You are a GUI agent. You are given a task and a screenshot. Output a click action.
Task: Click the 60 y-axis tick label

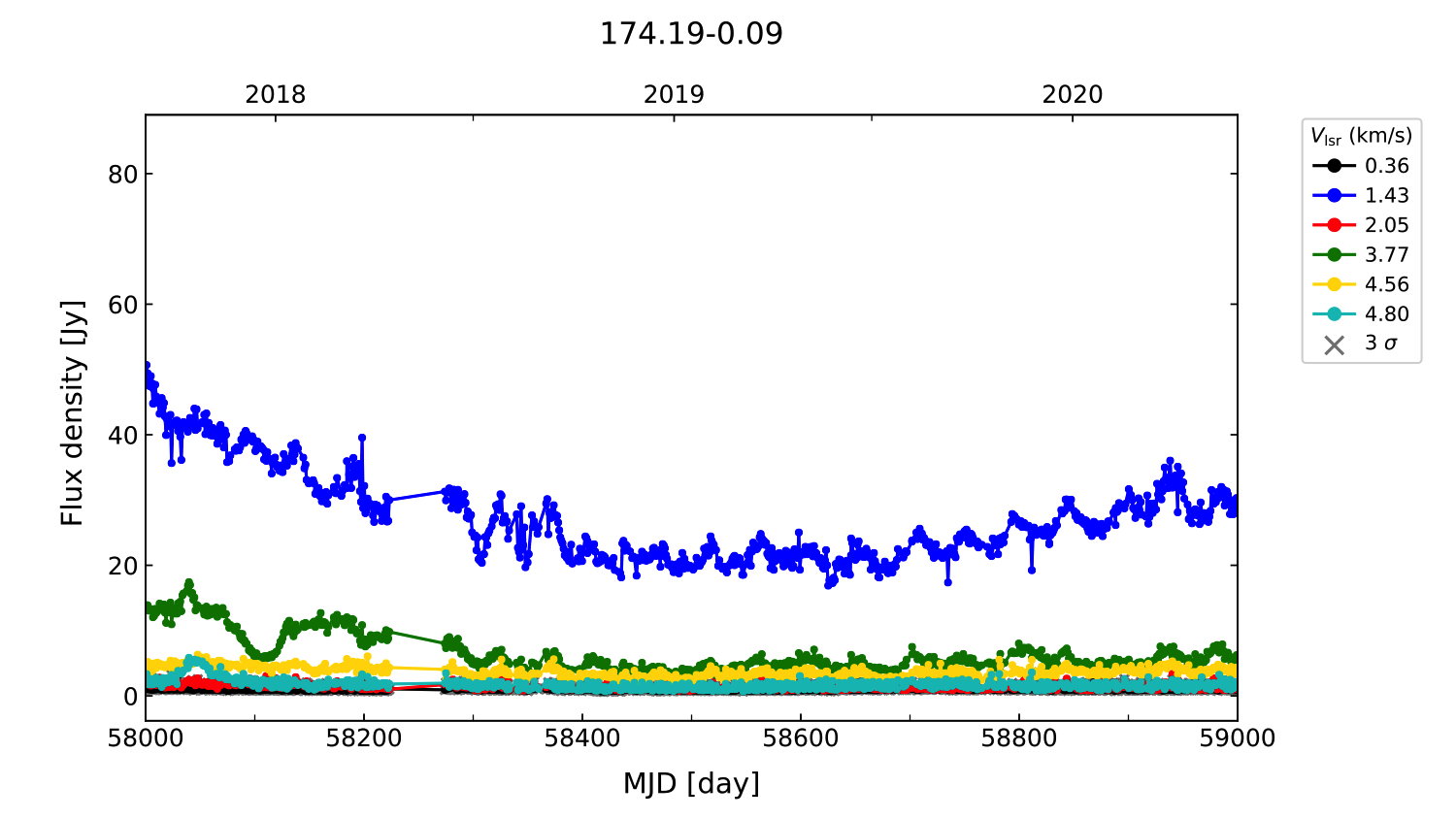(123, 305)
